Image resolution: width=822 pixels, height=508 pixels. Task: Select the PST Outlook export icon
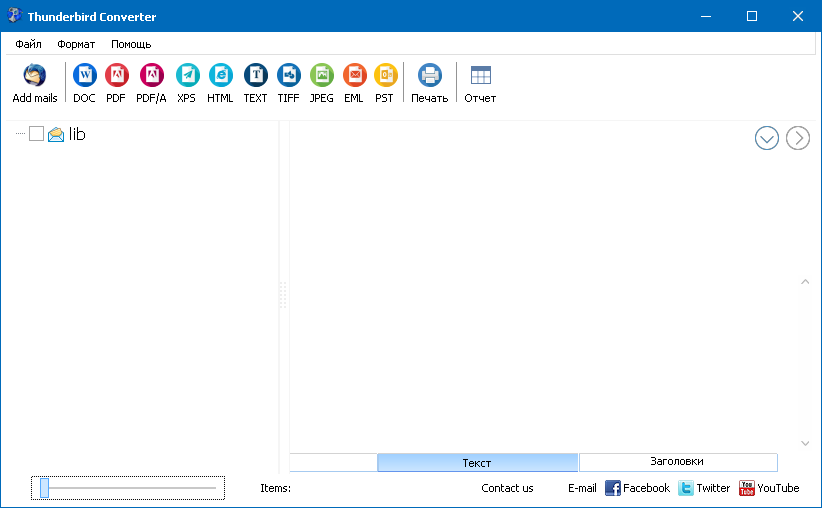point(385,75)
